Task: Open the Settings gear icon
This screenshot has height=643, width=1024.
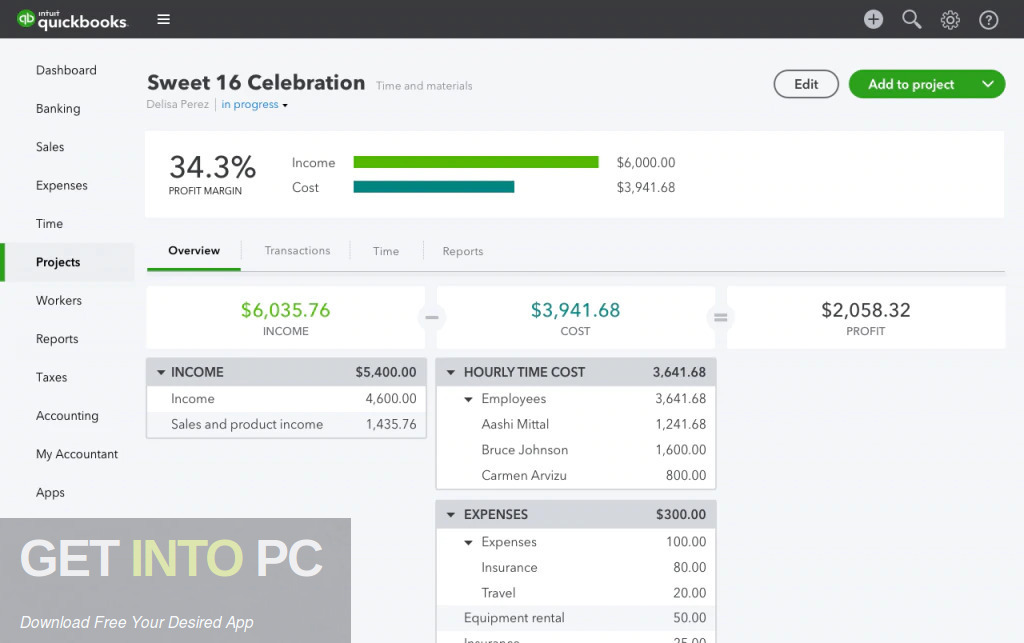Action: (950, 19)
